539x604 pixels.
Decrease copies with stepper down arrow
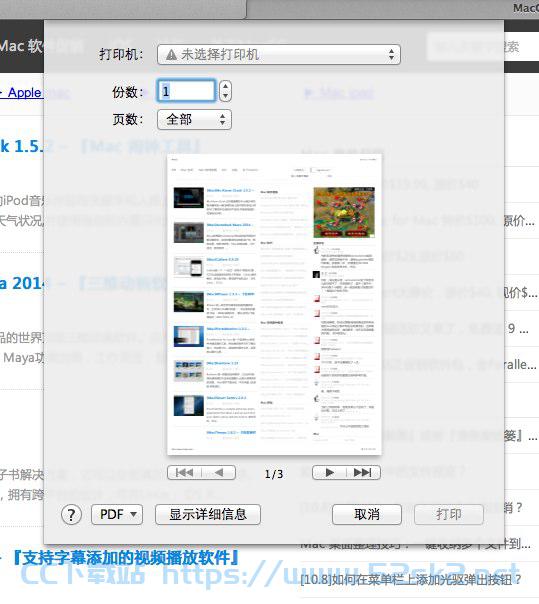(225, 96)
